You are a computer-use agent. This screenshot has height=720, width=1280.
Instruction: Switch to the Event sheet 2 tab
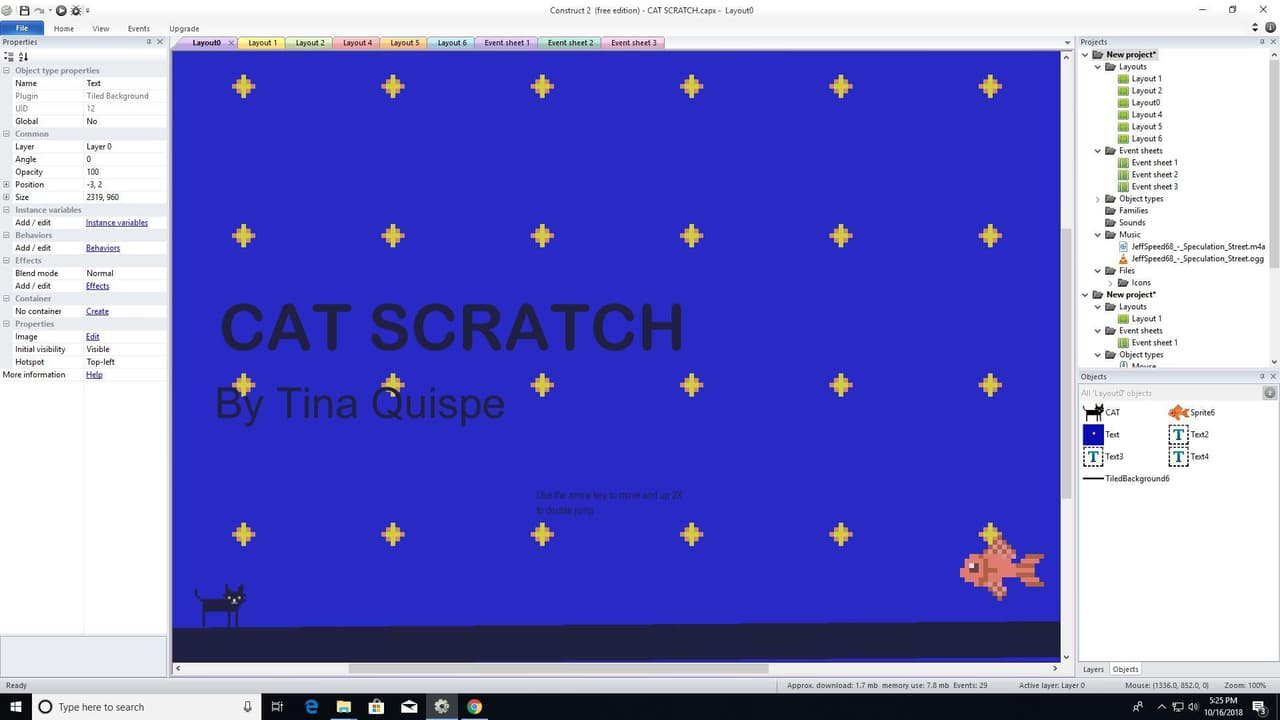pyautogui.click(x=570, y=43)
